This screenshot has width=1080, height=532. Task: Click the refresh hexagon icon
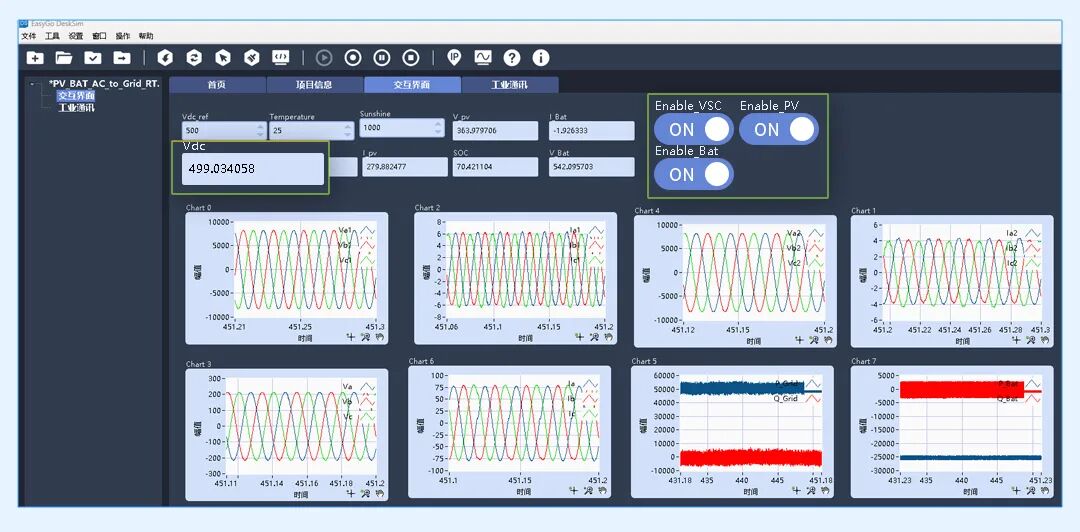tap(194, 58)
